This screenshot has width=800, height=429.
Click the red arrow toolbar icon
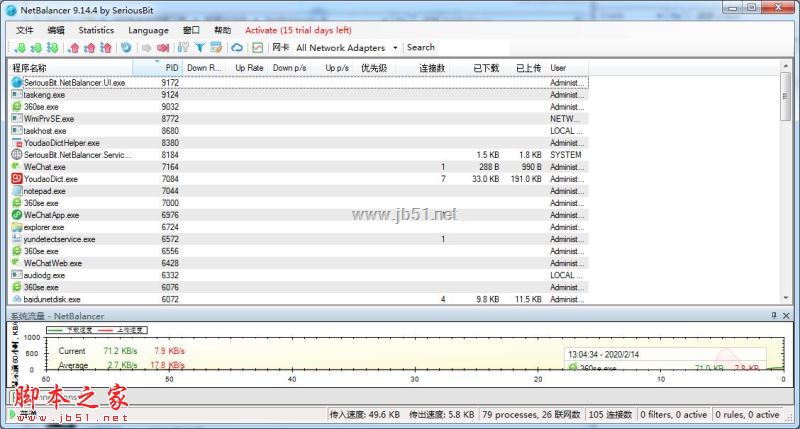pyautogui.click(x=163, y=48)
